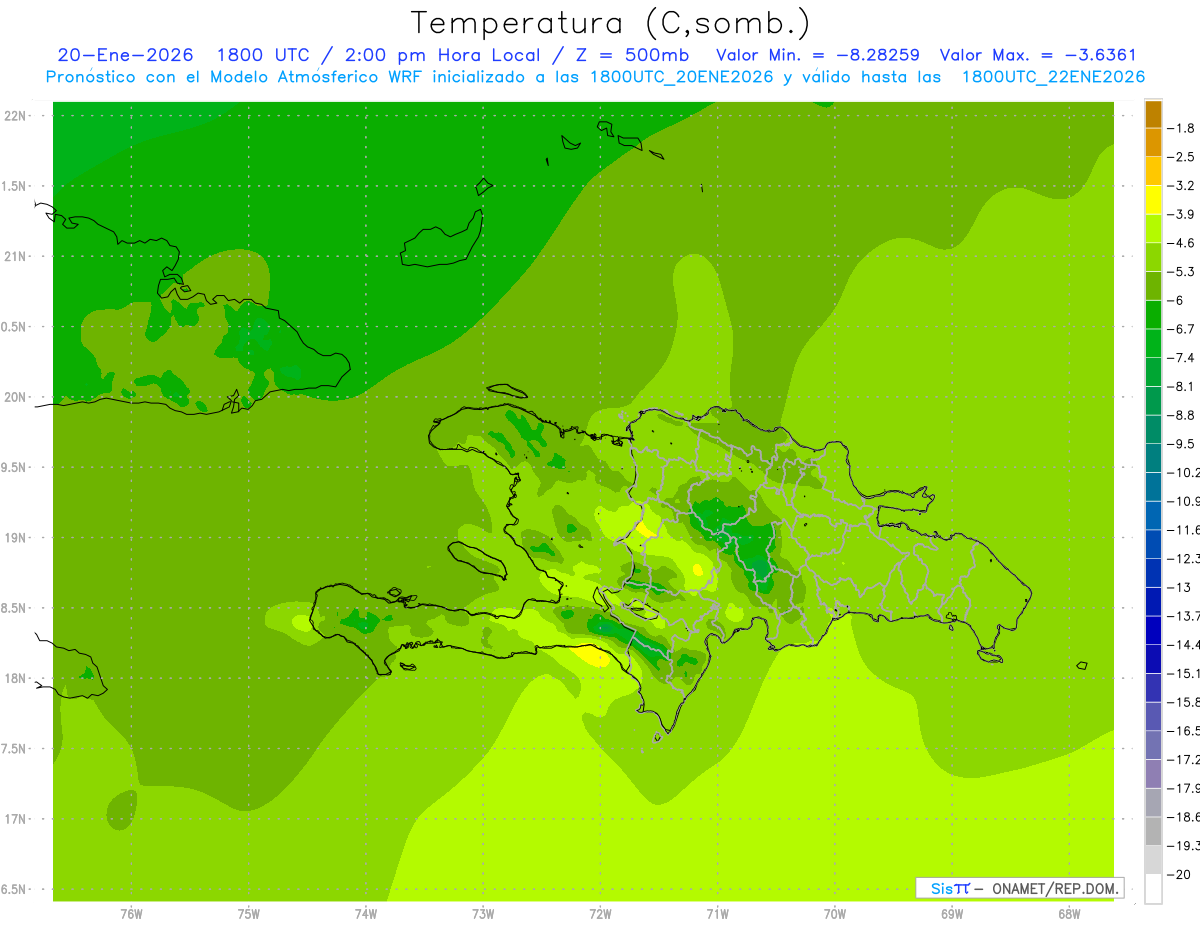Click the '-7.4' legend value
Viewport: 1200px width, 927px height.
tap(1181, 357)
